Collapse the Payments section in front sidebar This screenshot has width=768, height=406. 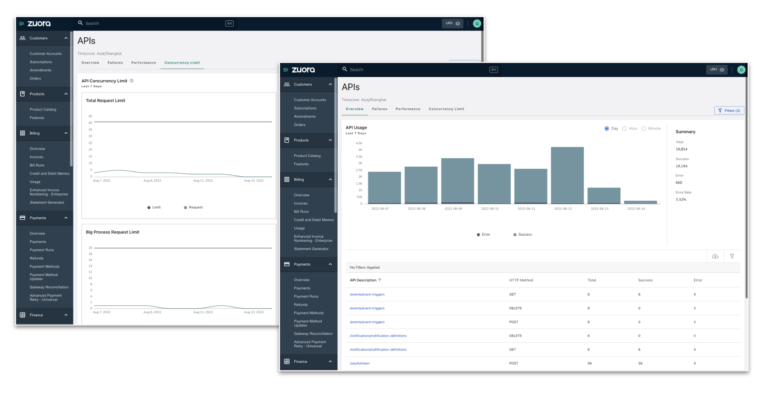tap(332, 264)
